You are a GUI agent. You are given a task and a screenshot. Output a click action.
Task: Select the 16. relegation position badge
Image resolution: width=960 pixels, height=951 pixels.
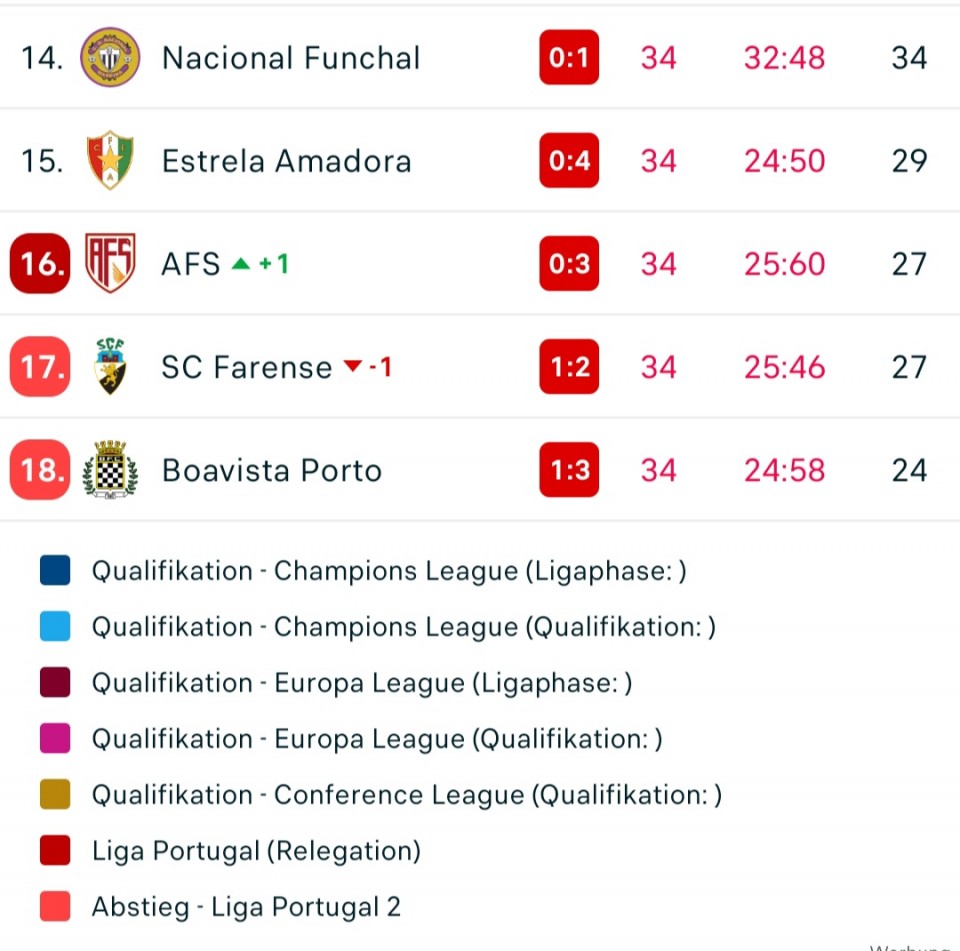40,263
